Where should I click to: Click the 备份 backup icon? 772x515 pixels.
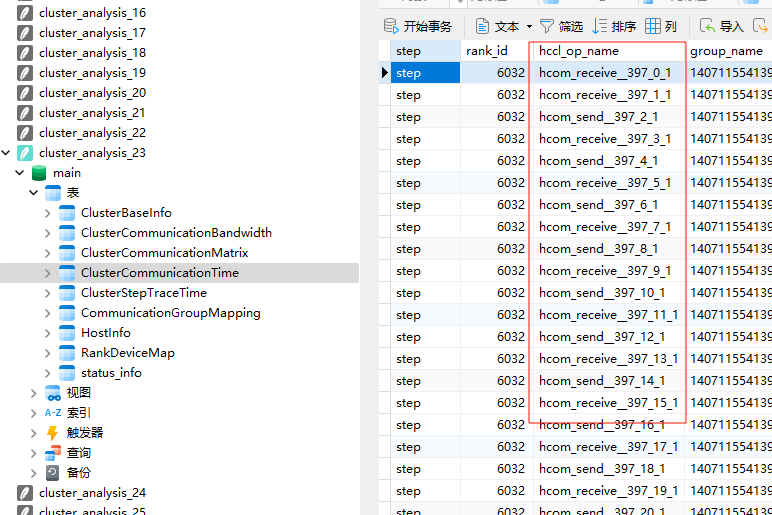[53, 473]
